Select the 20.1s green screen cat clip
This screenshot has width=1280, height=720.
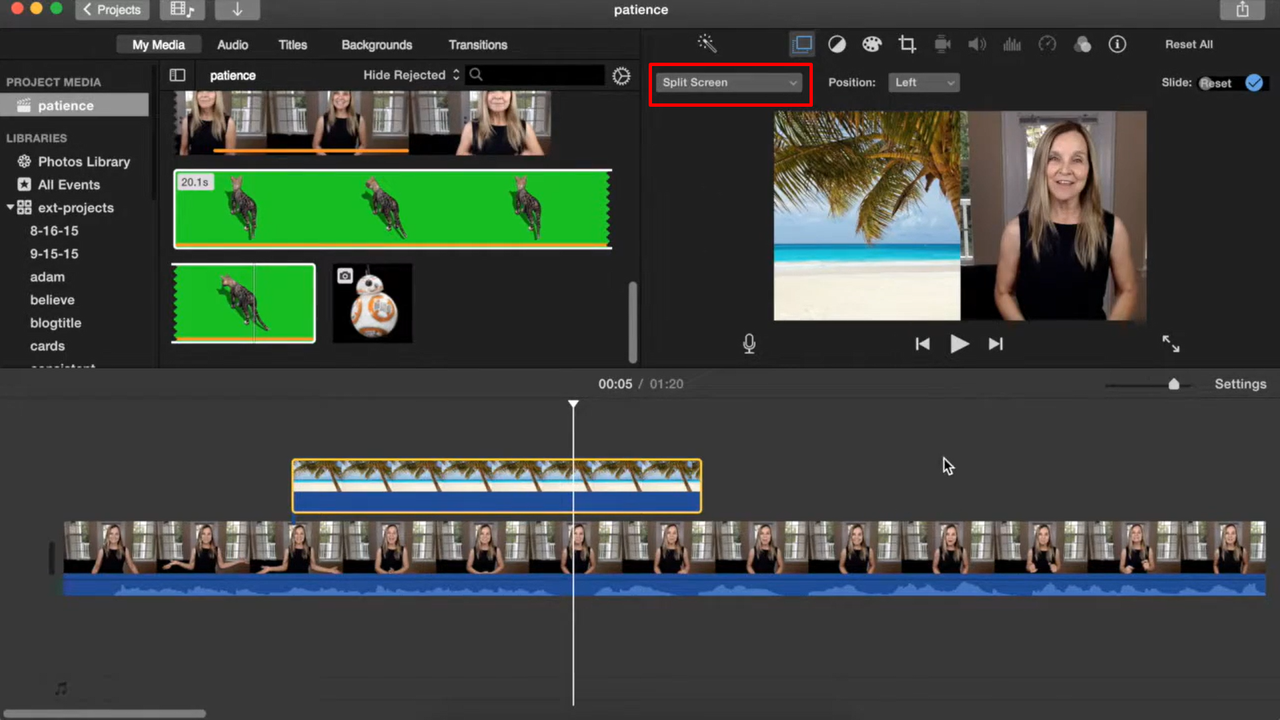[x=392, y=209]
